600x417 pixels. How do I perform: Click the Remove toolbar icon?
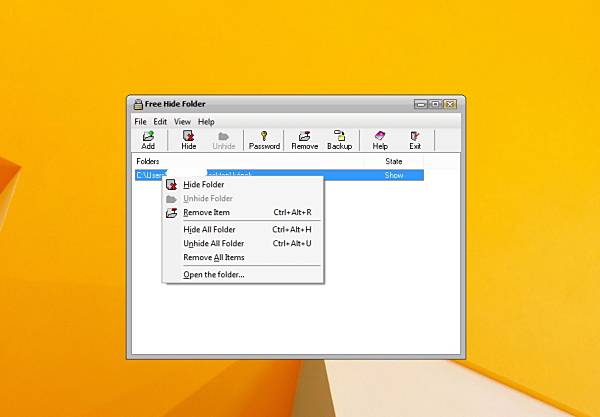click(x=305, y=140)
